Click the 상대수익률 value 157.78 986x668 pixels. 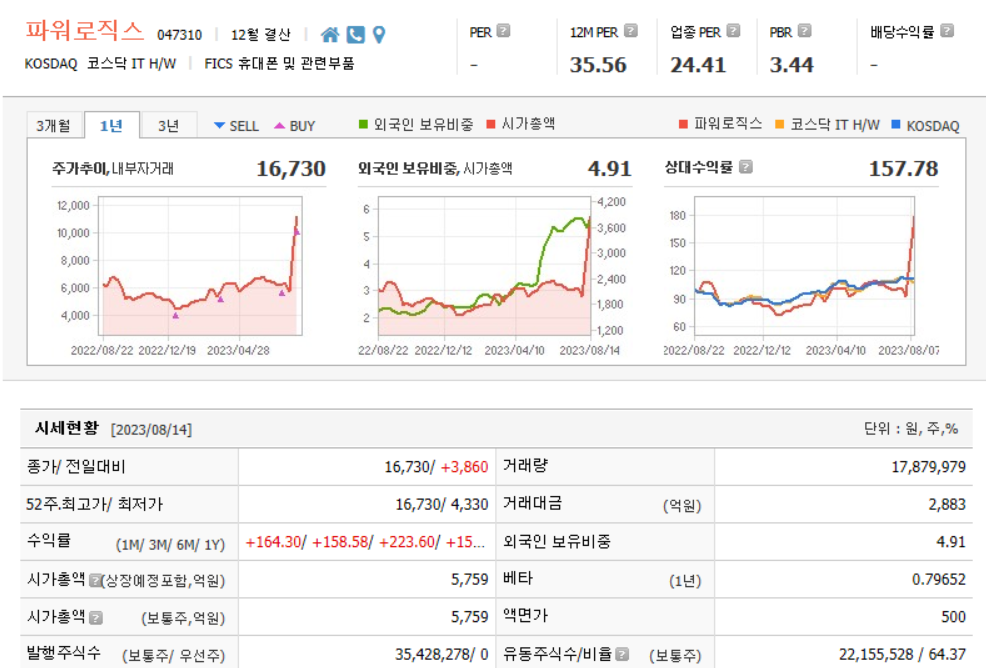click(903, 169)
